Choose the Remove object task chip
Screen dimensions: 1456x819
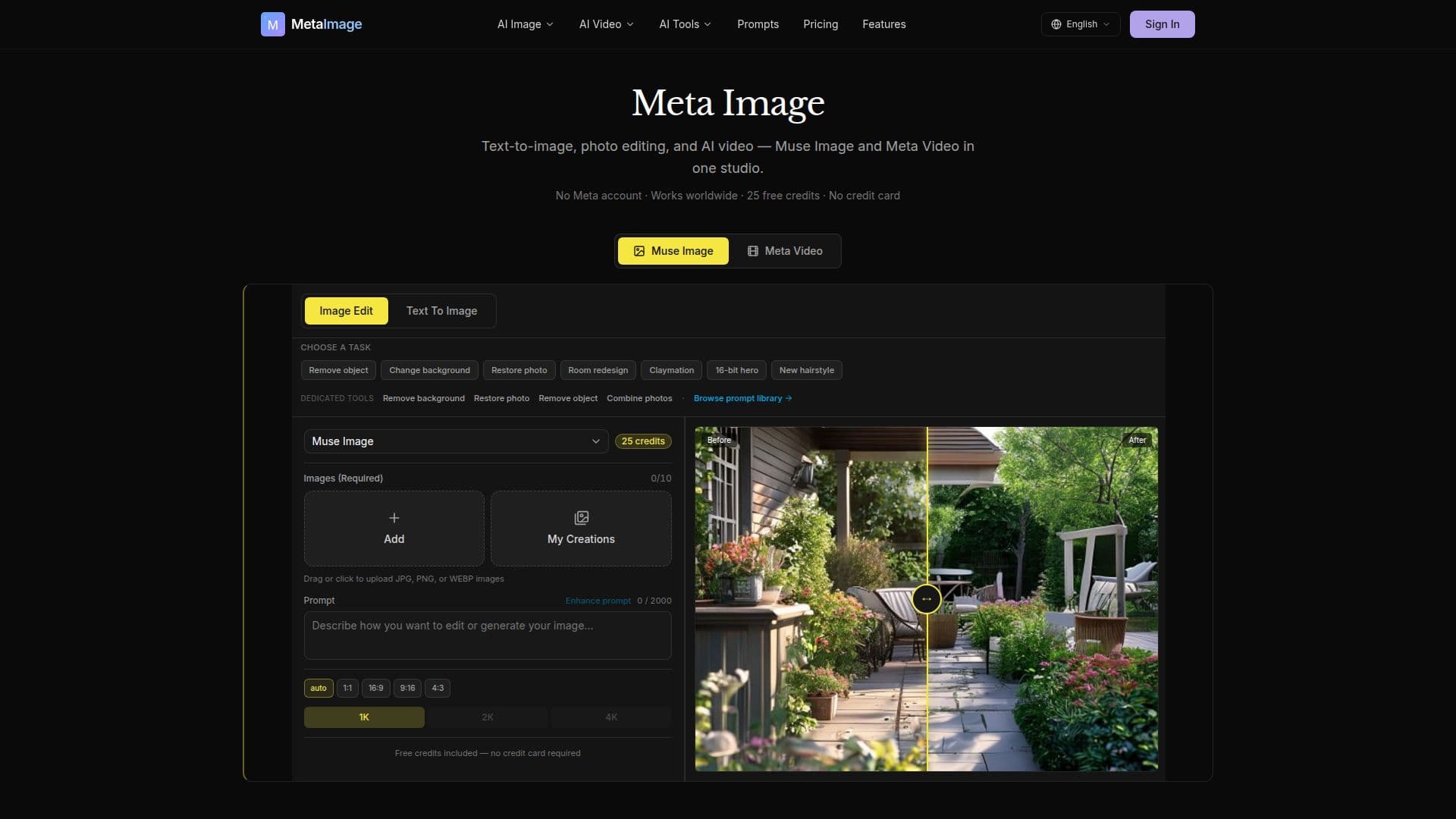click(338, 370)
